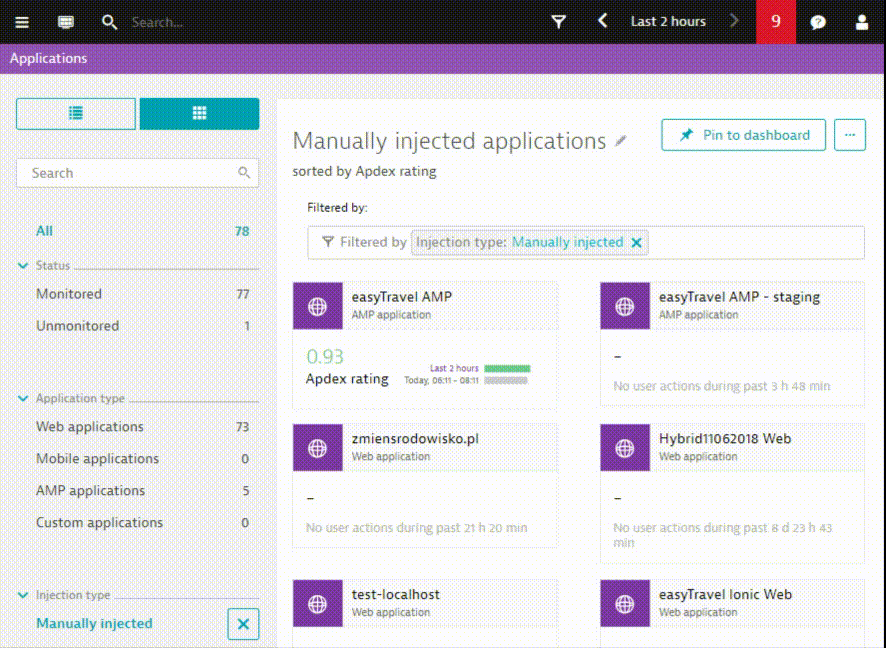
Task: Switch to list view layout
Action: pos(76,114)
